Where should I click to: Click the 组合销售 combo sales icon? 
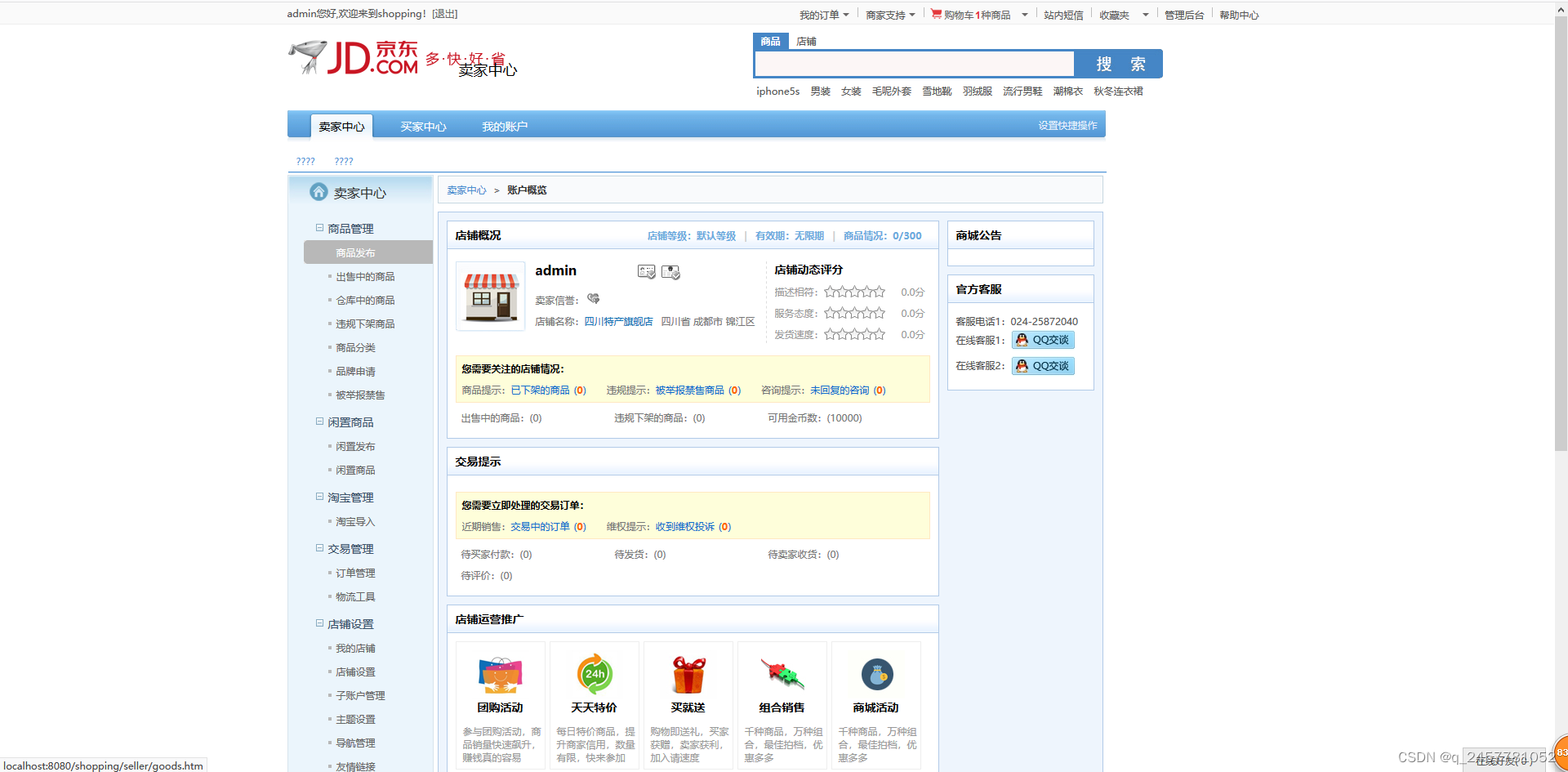[x=782, y=675]
